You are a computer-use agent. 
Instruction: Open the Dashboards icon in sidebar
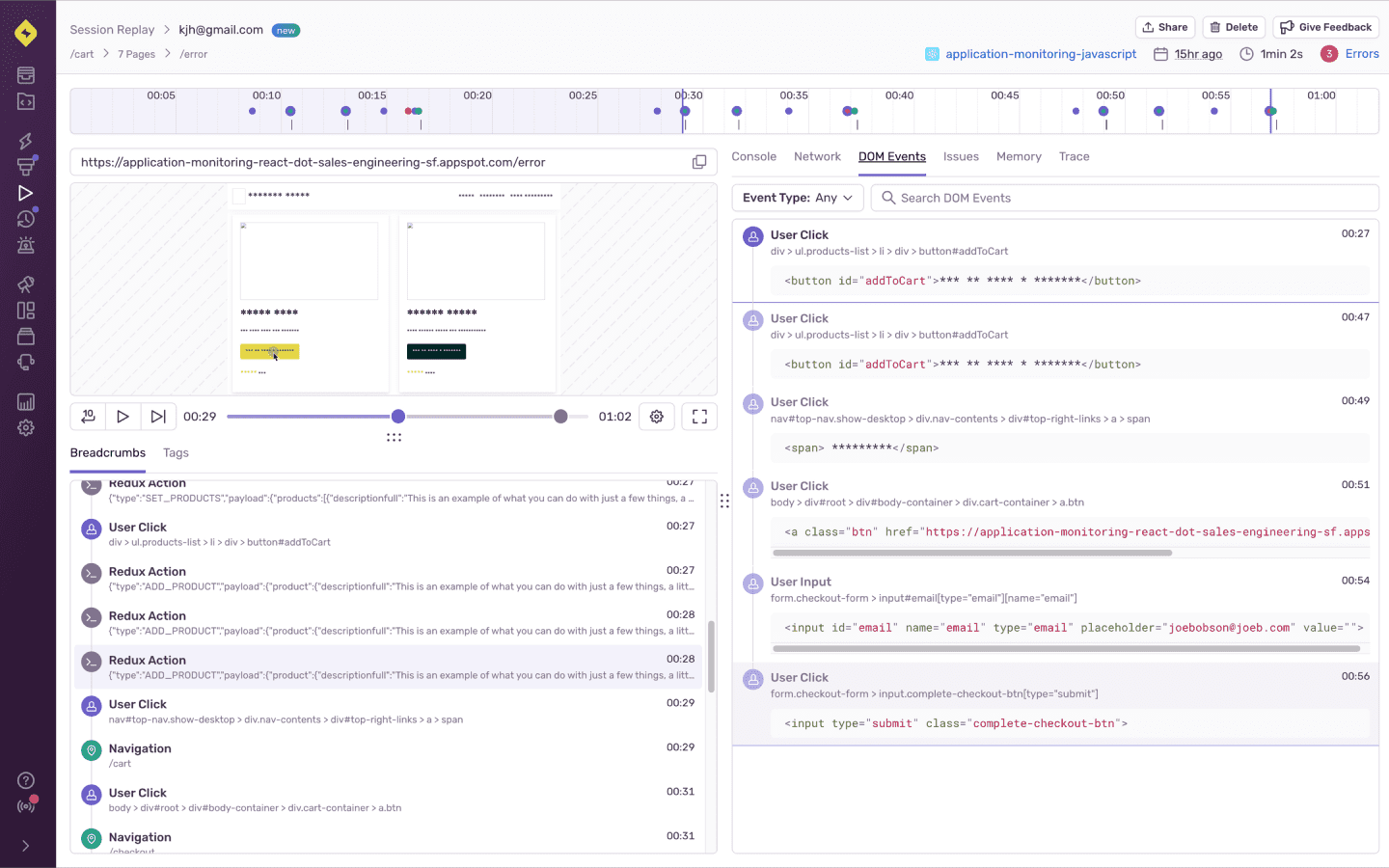tap(26, 311)
